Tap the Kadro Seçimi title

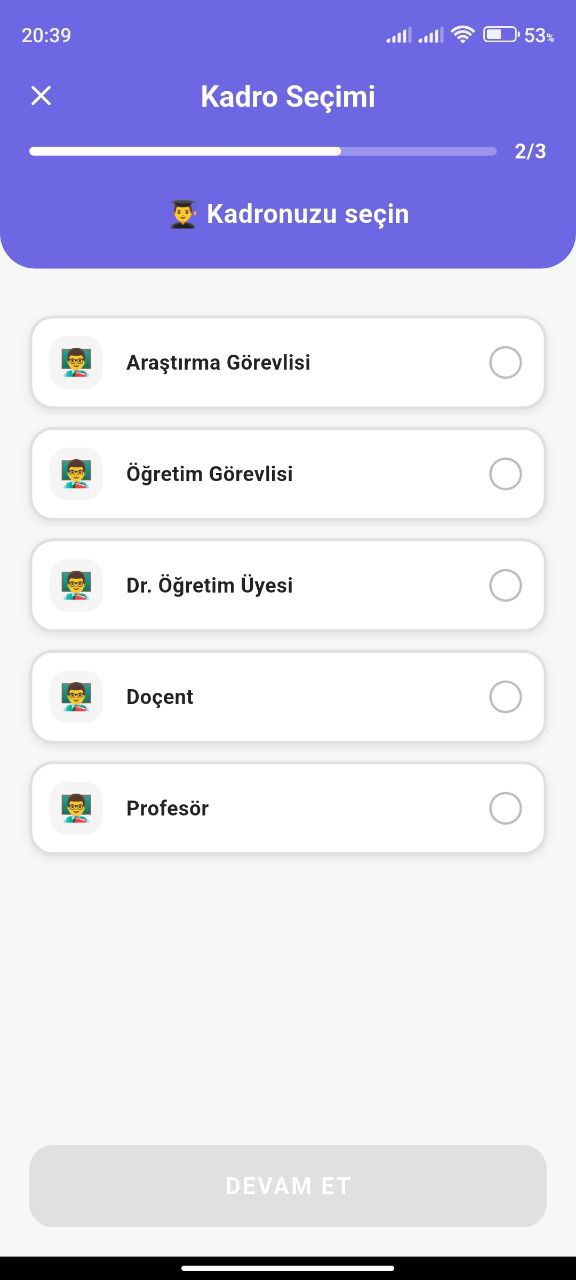click(x=288, y=96)
